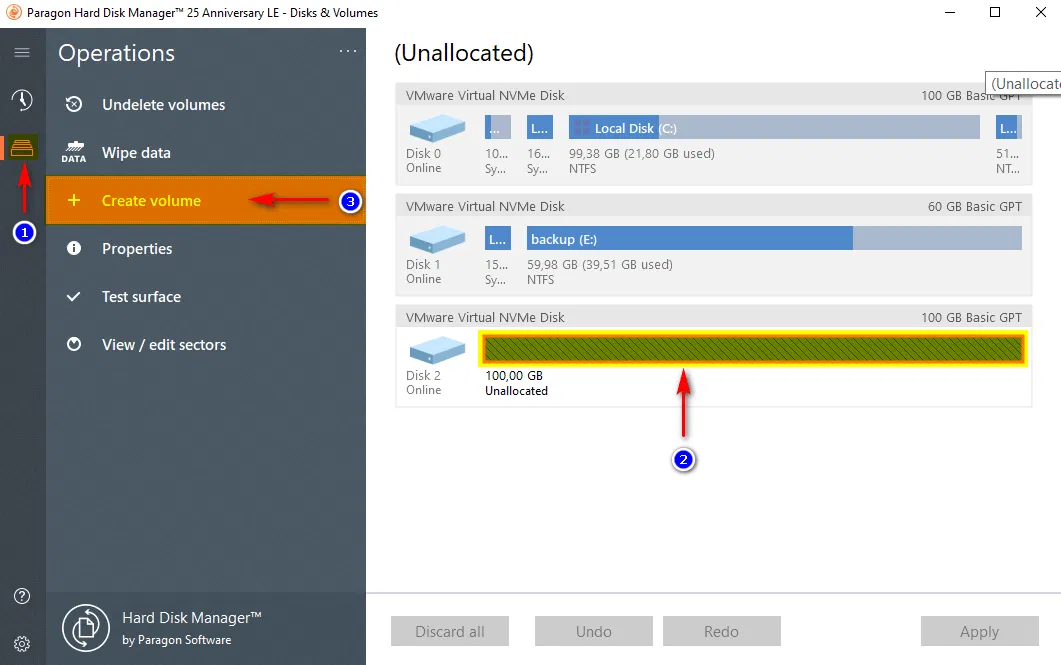Select the Disks & Volumes sidebar icon
1061x665 pixels.
pos(22,147)
